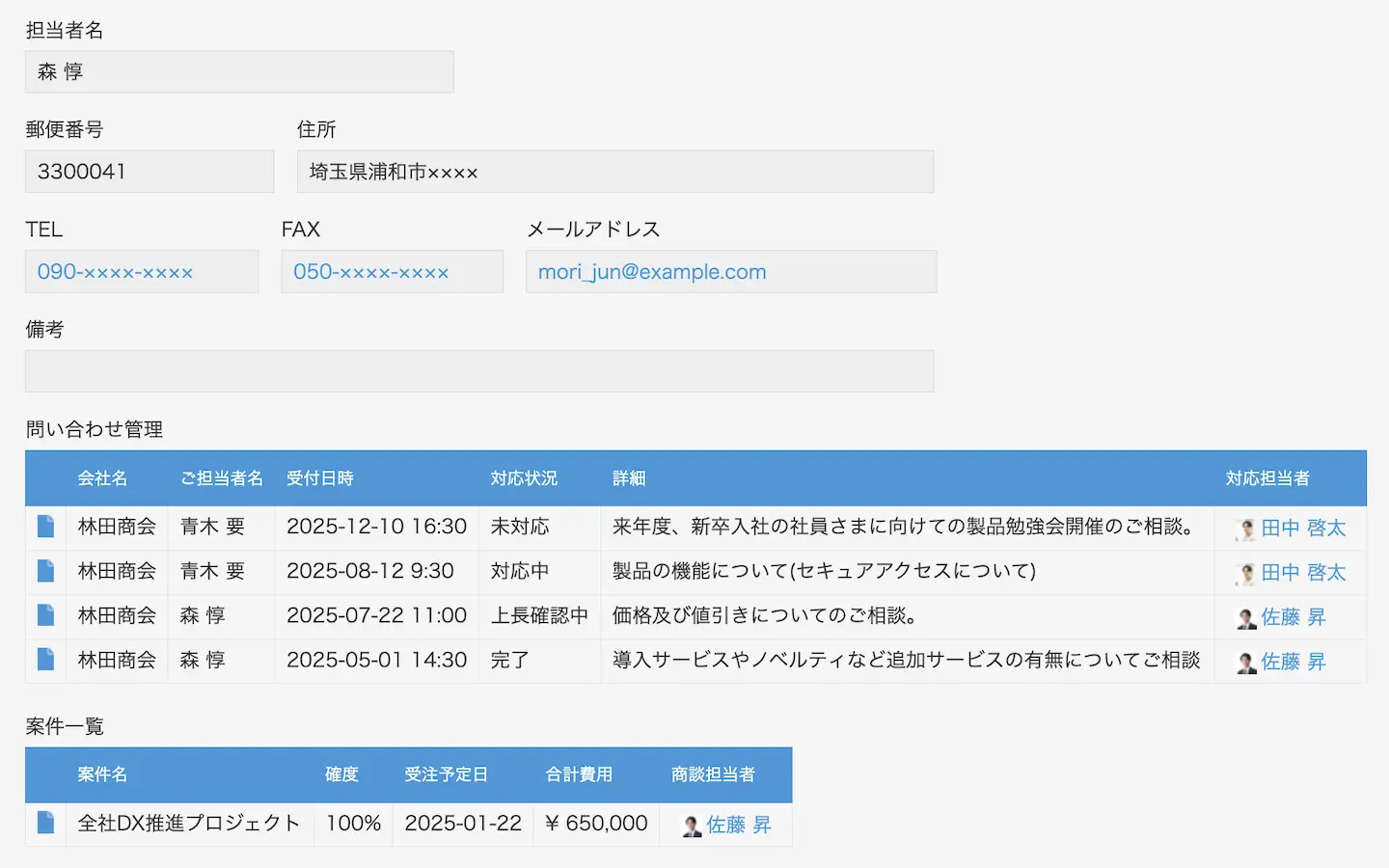The height and width of the screenshot is (868, 1389).
Task: Open 田中 啓太 profile in 対応中 row
Action: pyautogui.click(x=1303, y=573)
